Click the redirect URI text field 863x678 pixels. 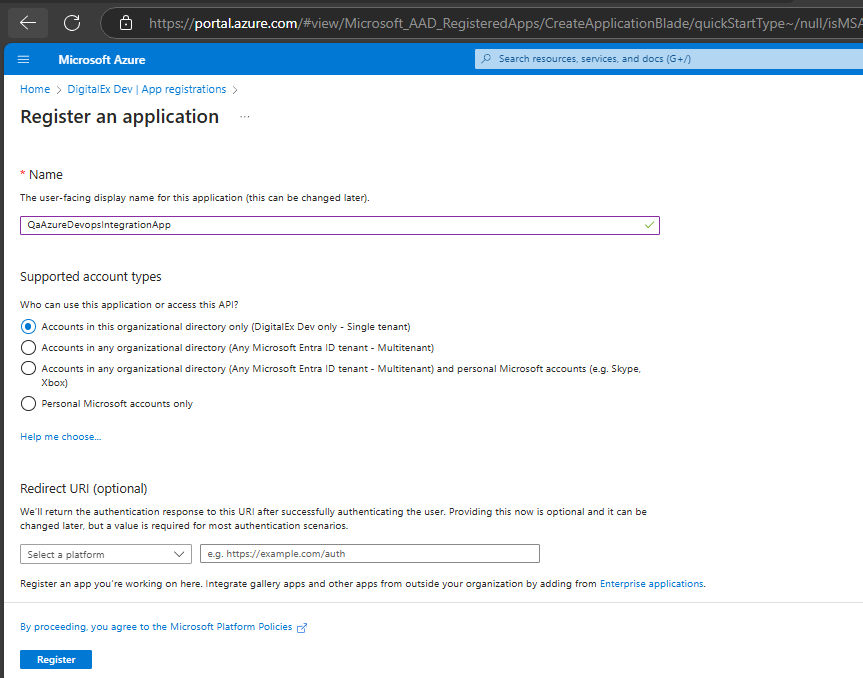(x=369, y=554)
